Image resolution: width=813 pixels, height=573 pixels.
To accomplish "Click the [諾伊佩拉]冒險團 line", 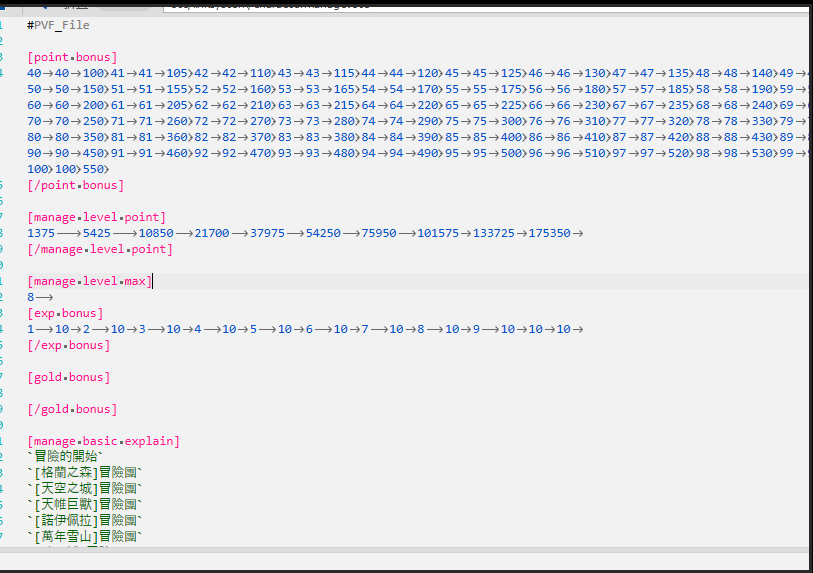I will pyautogui.click(x=85, y=521).
